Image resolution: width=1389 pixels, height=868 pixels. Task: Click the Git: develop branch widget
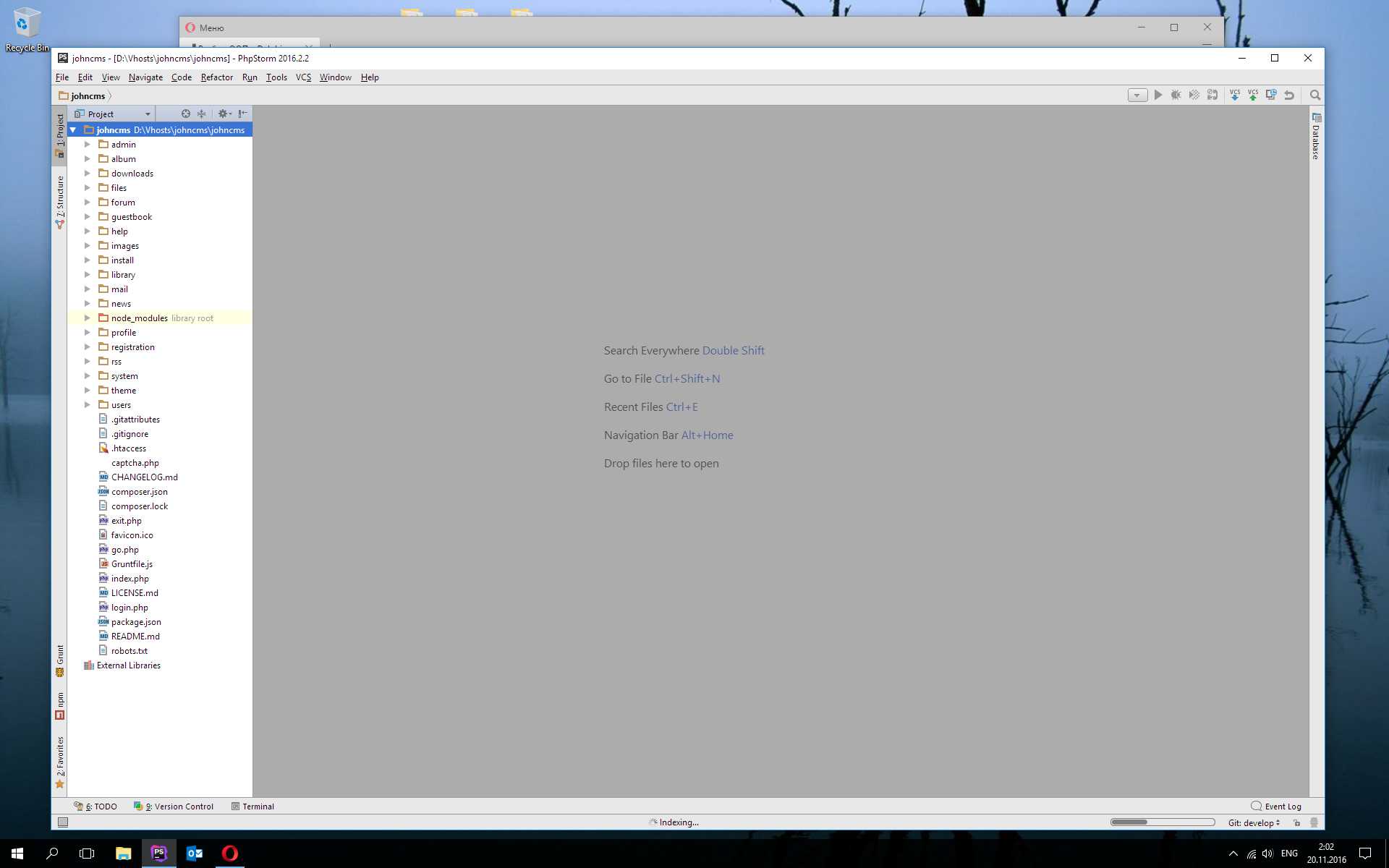(x=1254, y=822)
